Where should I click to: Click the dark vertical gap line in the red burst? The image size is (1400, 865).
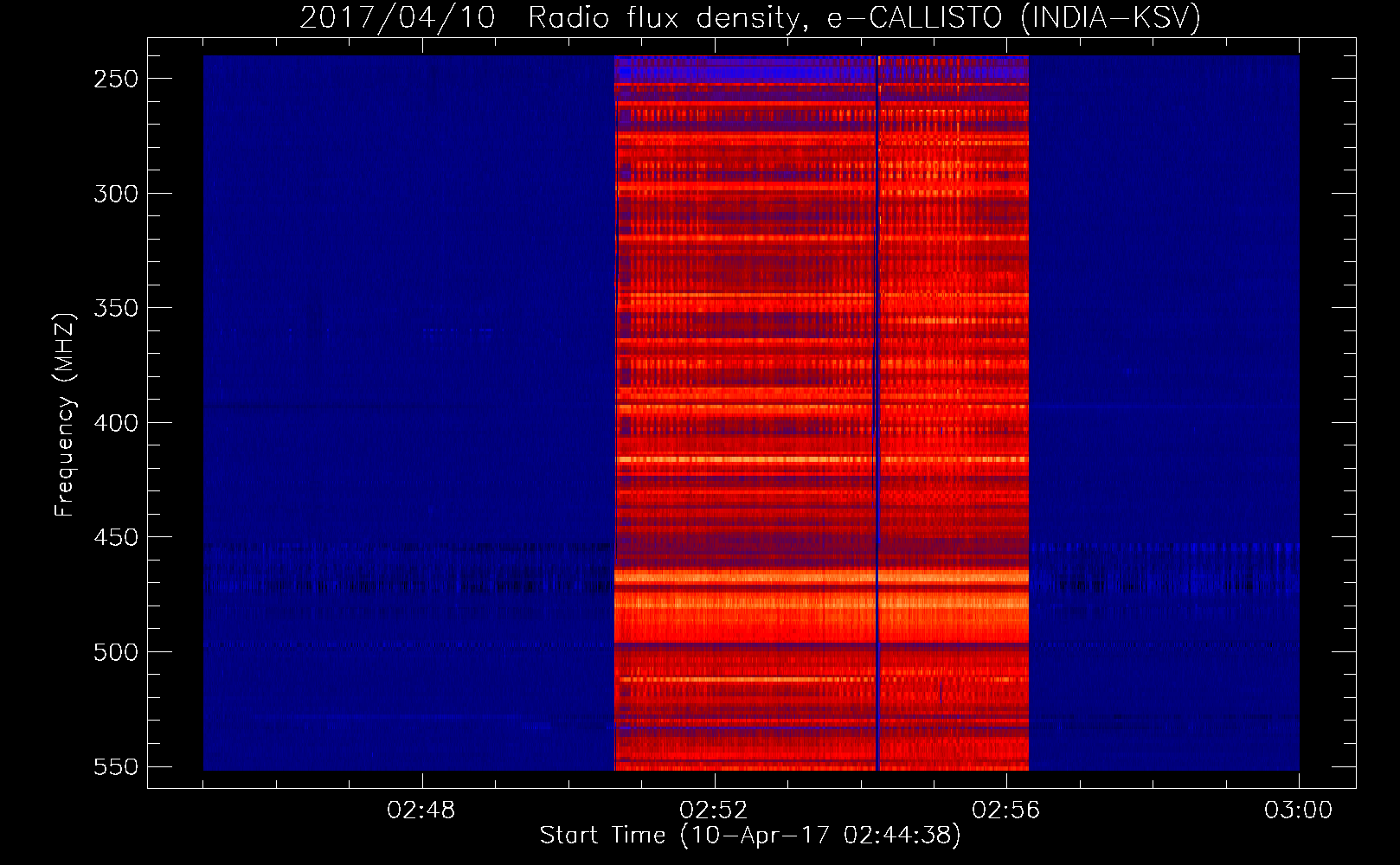[x=877, y=413]
